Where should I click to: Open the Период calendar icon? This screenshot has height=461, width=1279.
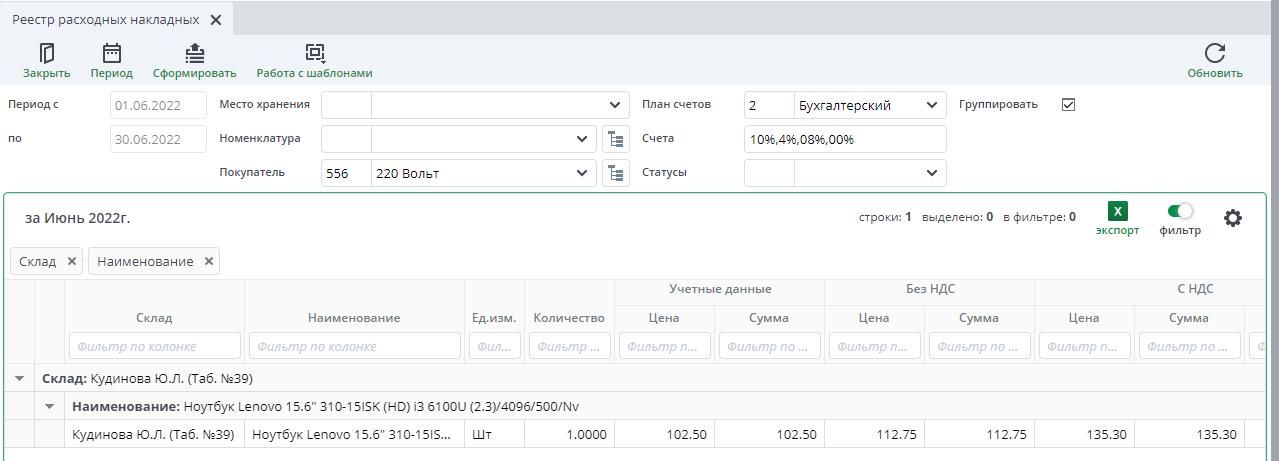click(x=111, y=54)
